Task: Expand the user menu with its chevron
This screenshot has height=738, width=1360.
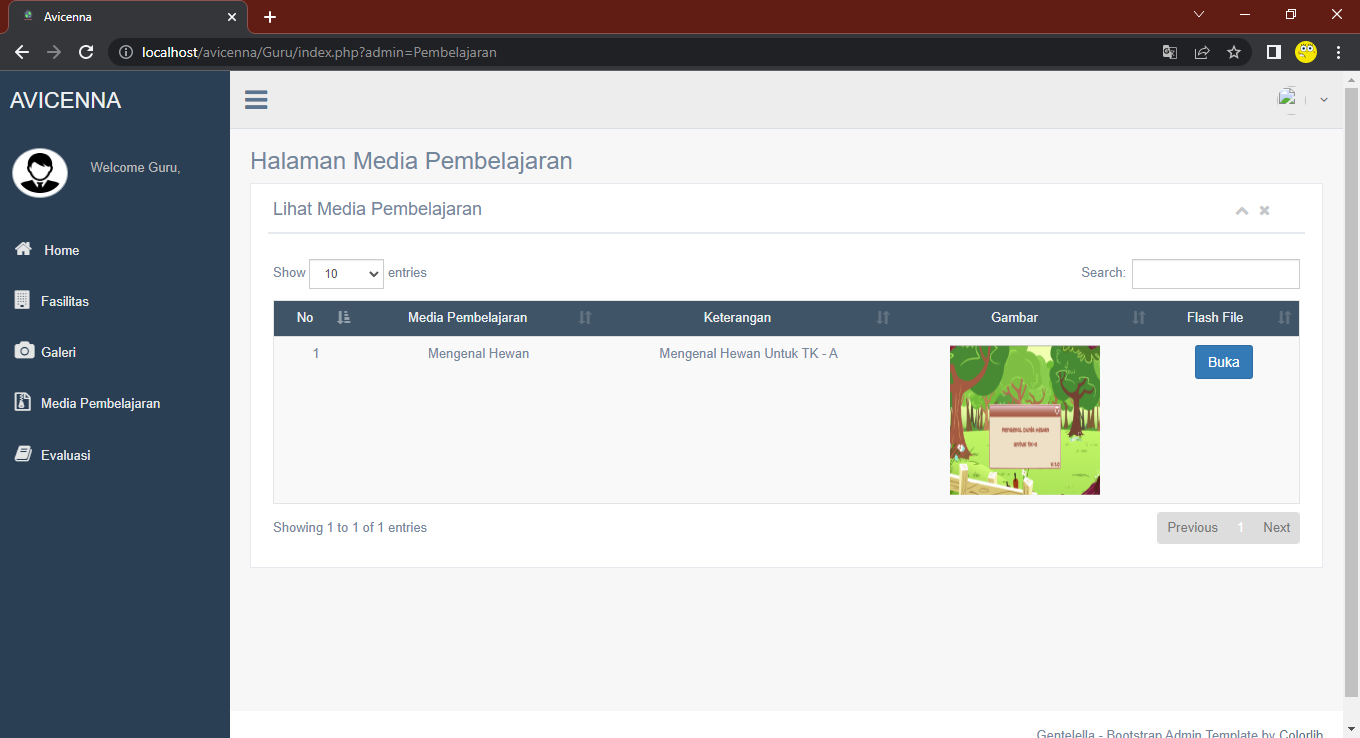Action: pyautogui.click(x=1323, y=100)
